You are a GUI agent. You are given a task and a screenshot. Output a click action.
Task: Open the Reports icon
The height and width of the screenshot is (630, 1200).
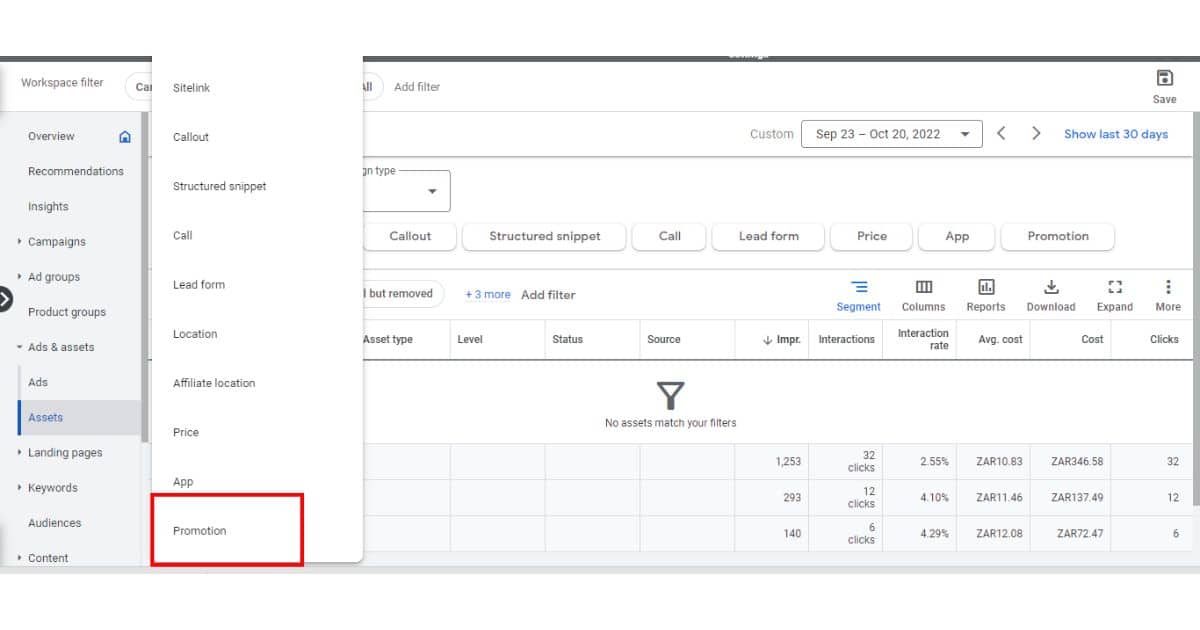coord(986,295)
